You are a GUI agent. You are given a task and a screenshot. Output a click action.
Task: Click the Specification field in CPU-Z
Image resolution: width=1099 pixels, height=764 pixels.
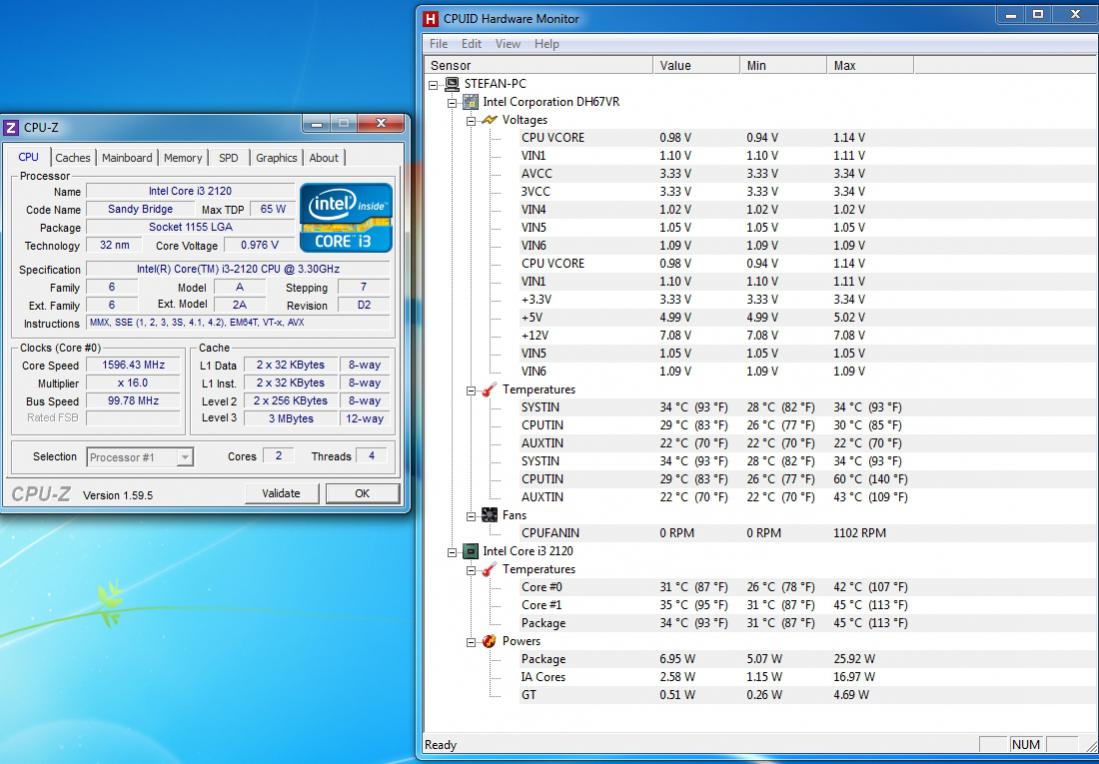pos(238,269)
